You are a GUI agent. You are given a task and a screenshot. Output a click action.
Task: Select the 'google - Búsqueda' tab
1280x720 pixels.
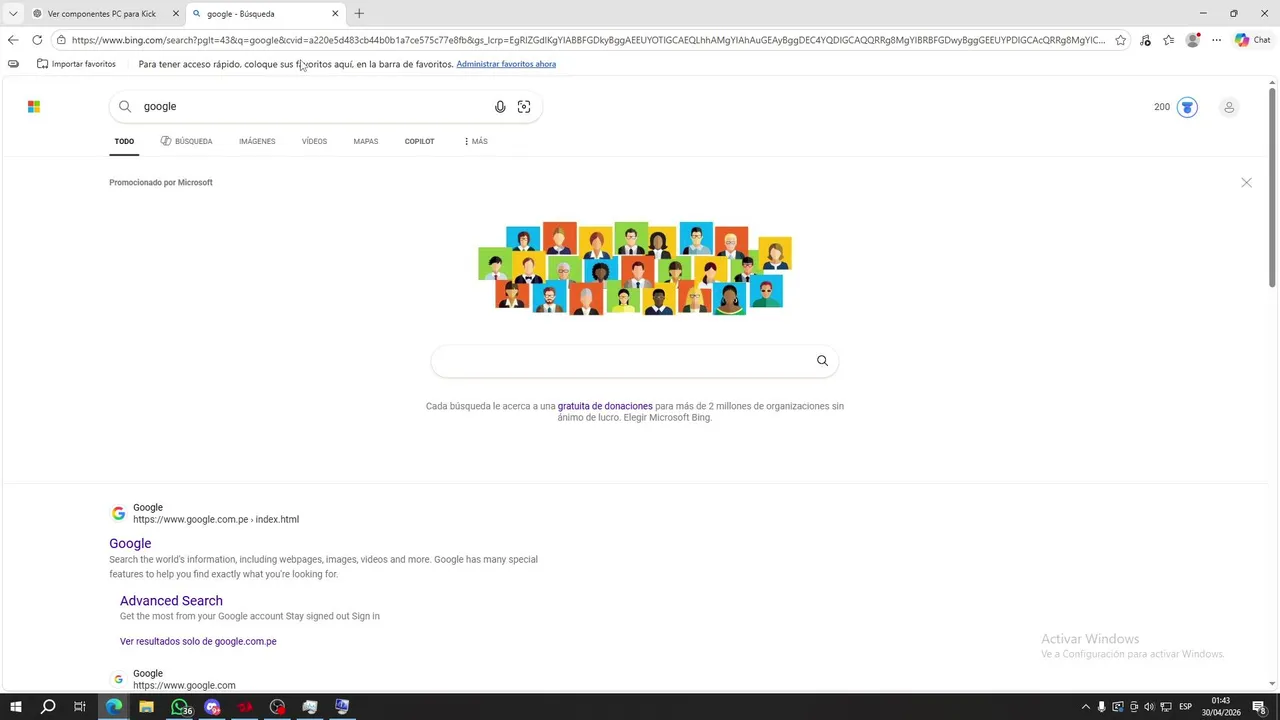click(265, 14)
